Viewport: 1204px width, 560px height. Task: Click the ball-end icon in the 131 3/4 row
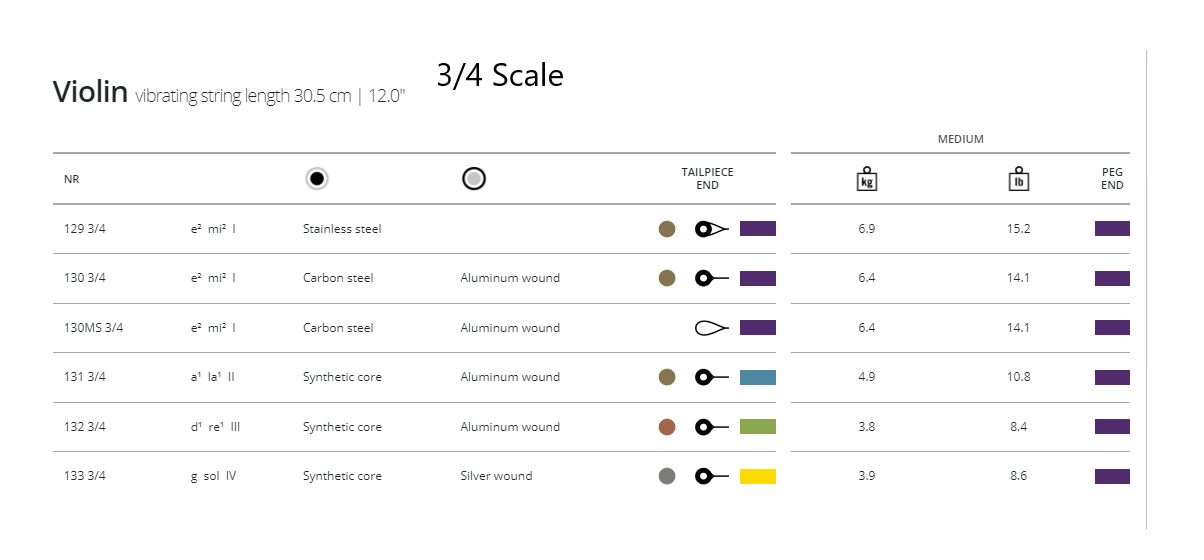(711, 377)
